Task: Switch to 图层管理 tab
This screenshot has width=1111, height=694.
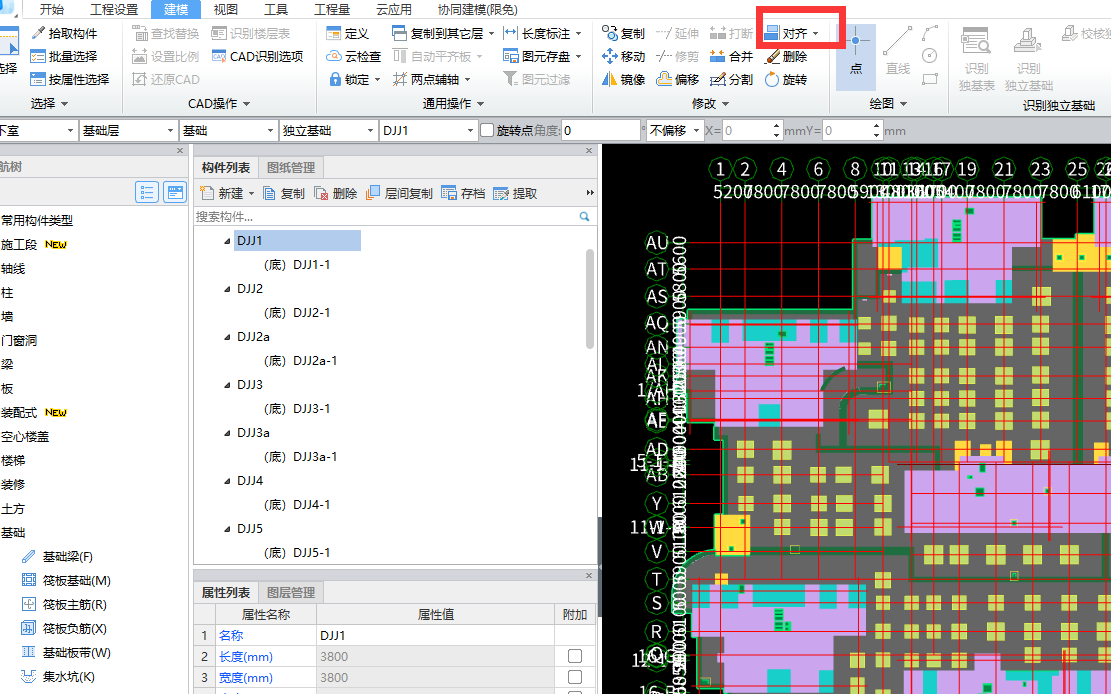Action: point(291,593)
